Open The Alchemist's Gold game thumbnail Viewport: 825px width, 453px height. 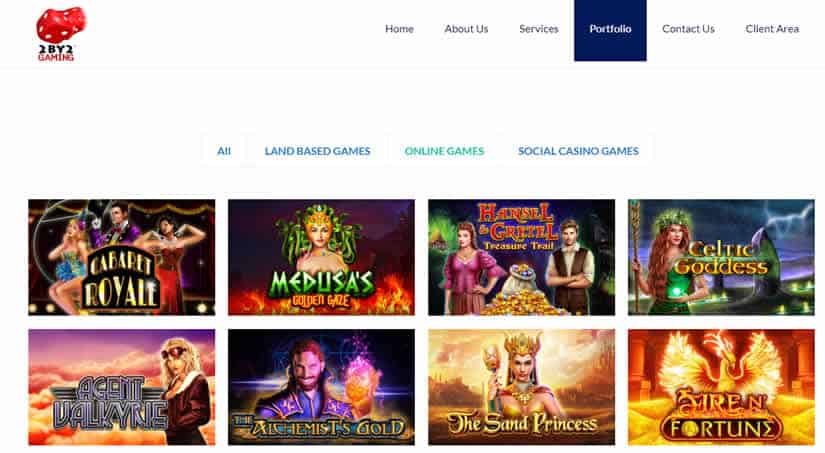point(321,387)
